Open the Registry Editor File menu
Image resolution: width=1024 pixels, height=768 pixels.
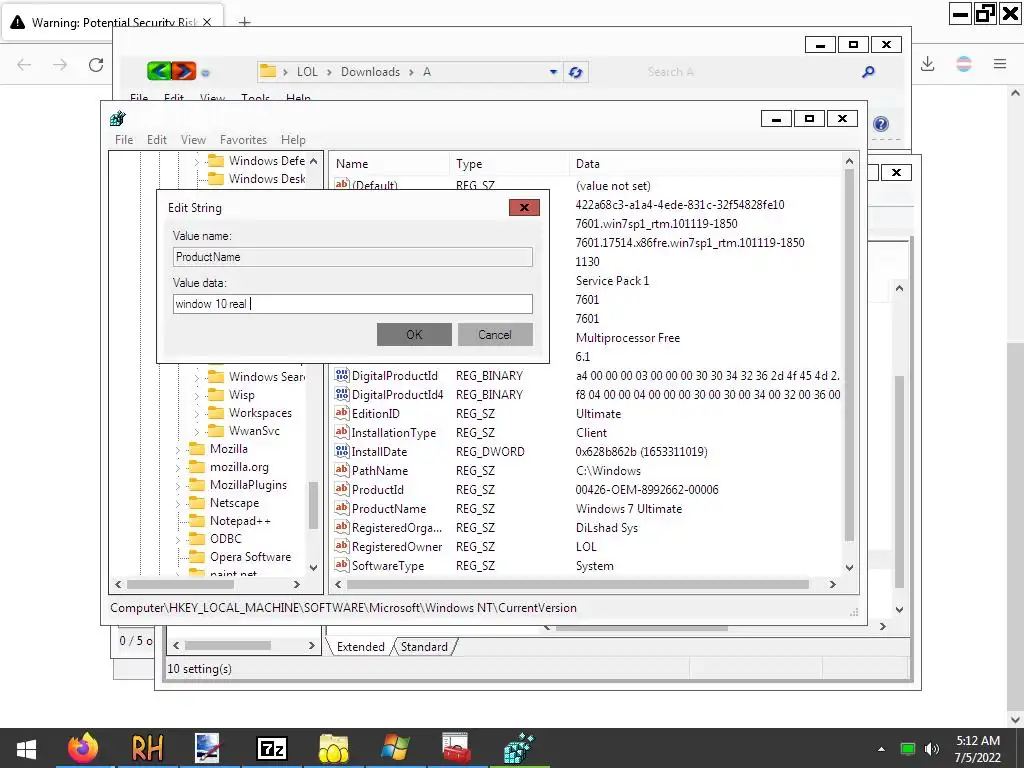point(124,140)
